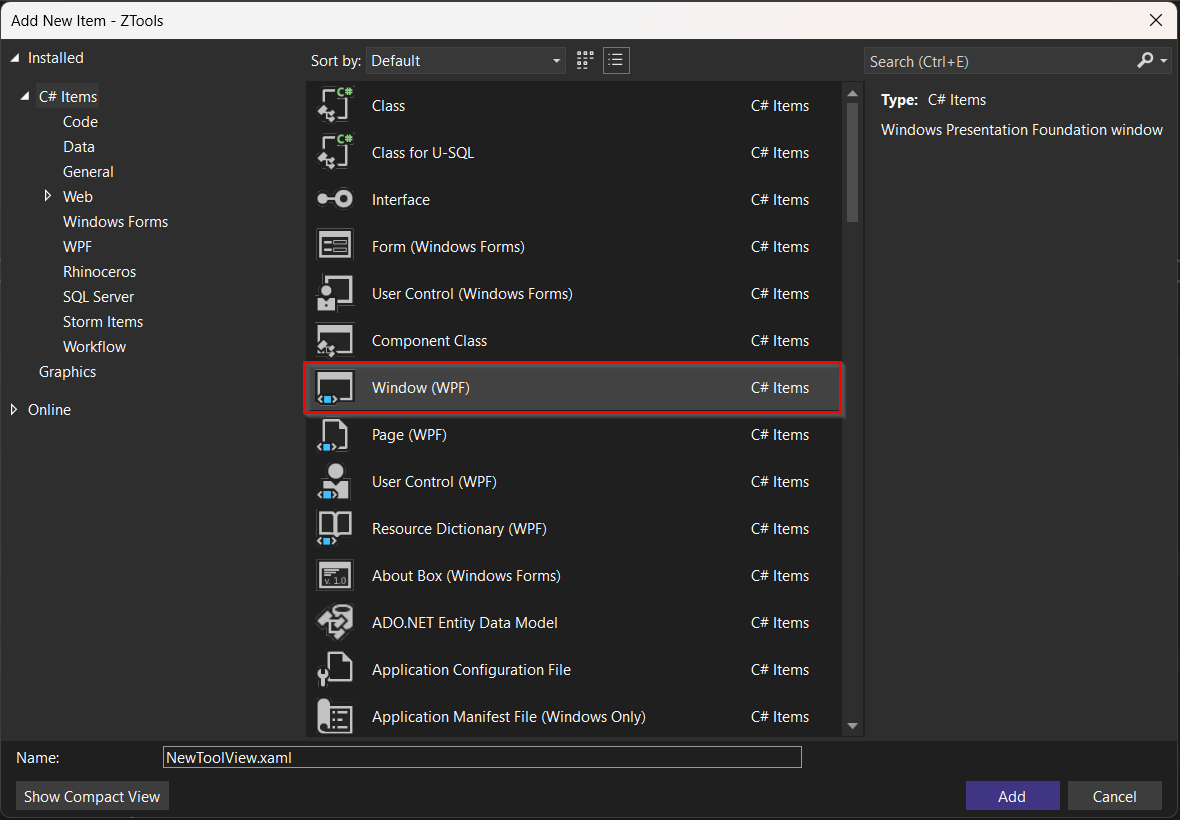Switch to medium icons list view
The width and height of the screenshot is (1180, 820).
tap(616, 61)
